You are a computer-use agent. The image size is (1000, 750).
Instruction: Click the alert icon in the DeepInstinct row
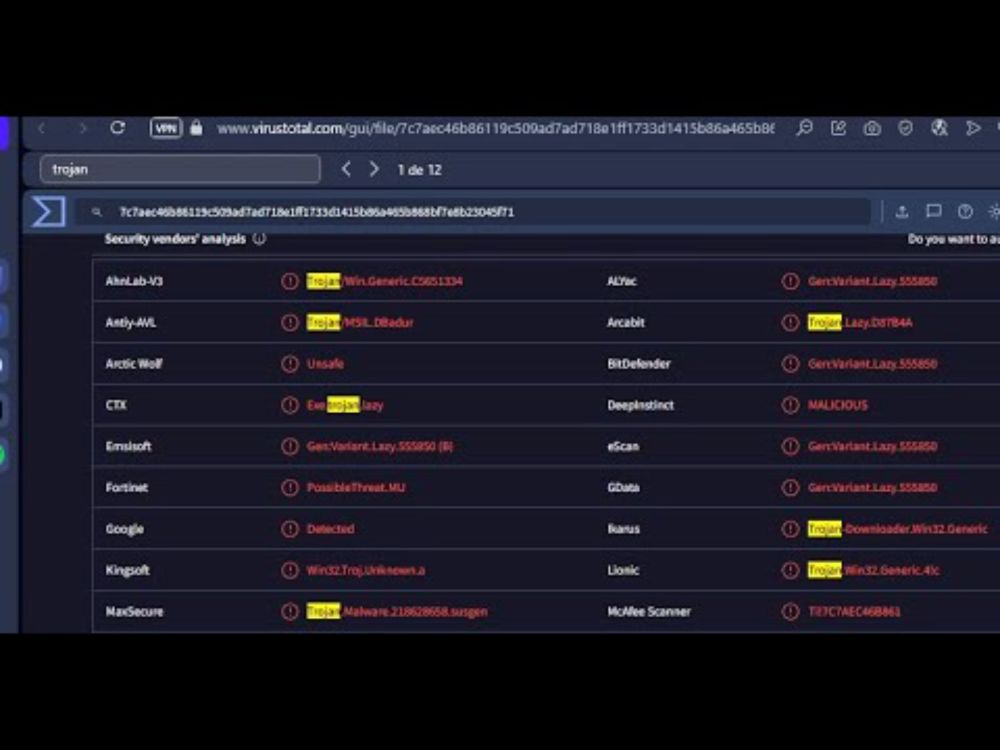[x=790, y=405]
